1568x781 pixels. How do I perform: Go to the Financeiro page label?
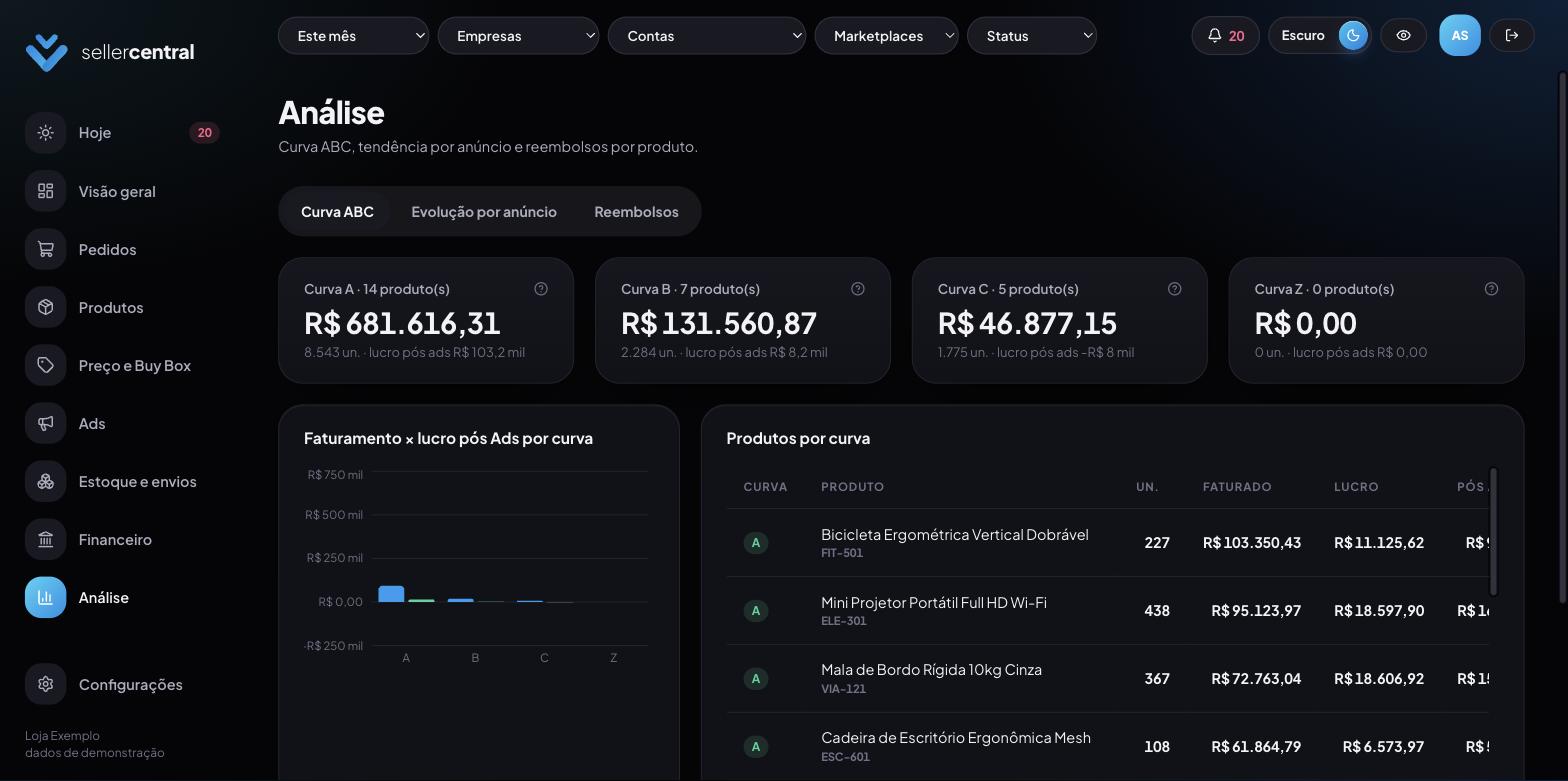pyautogui.click(x=115, y=539)
